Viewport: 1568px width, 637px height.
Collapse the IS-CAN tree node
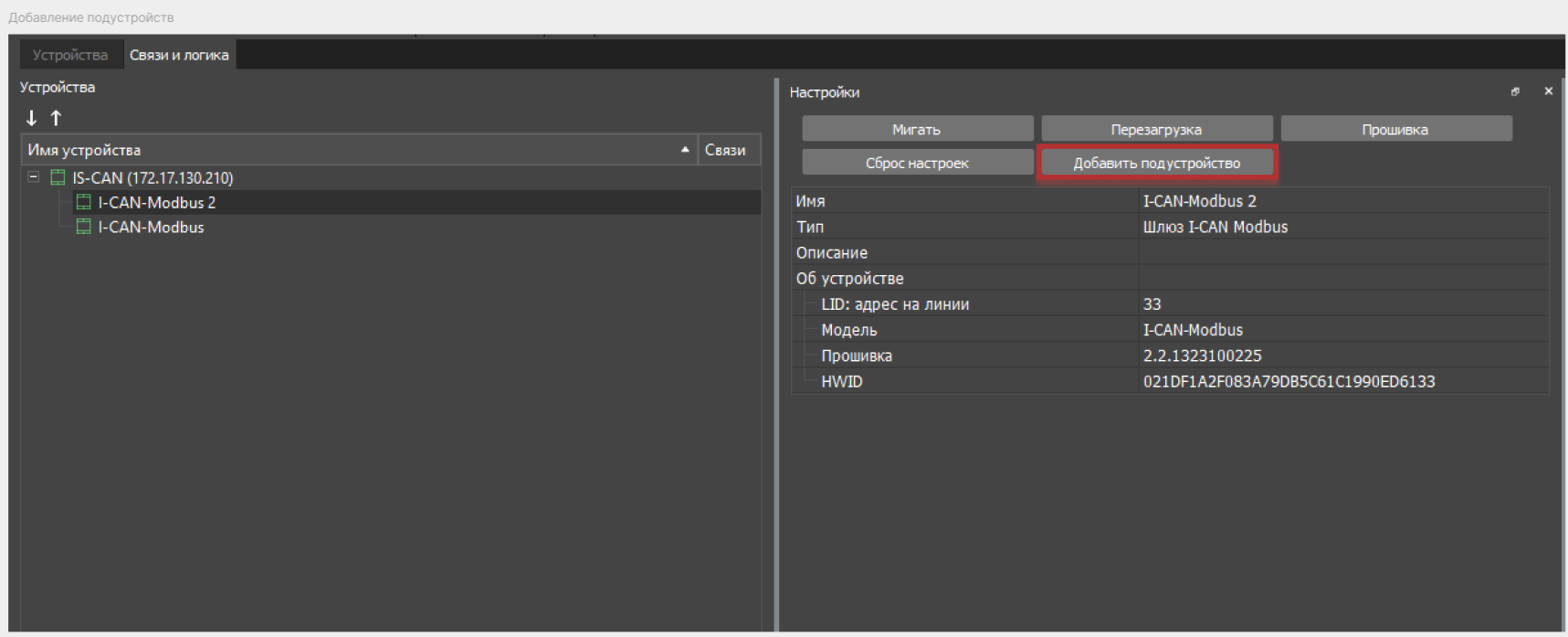click(34, 177)
